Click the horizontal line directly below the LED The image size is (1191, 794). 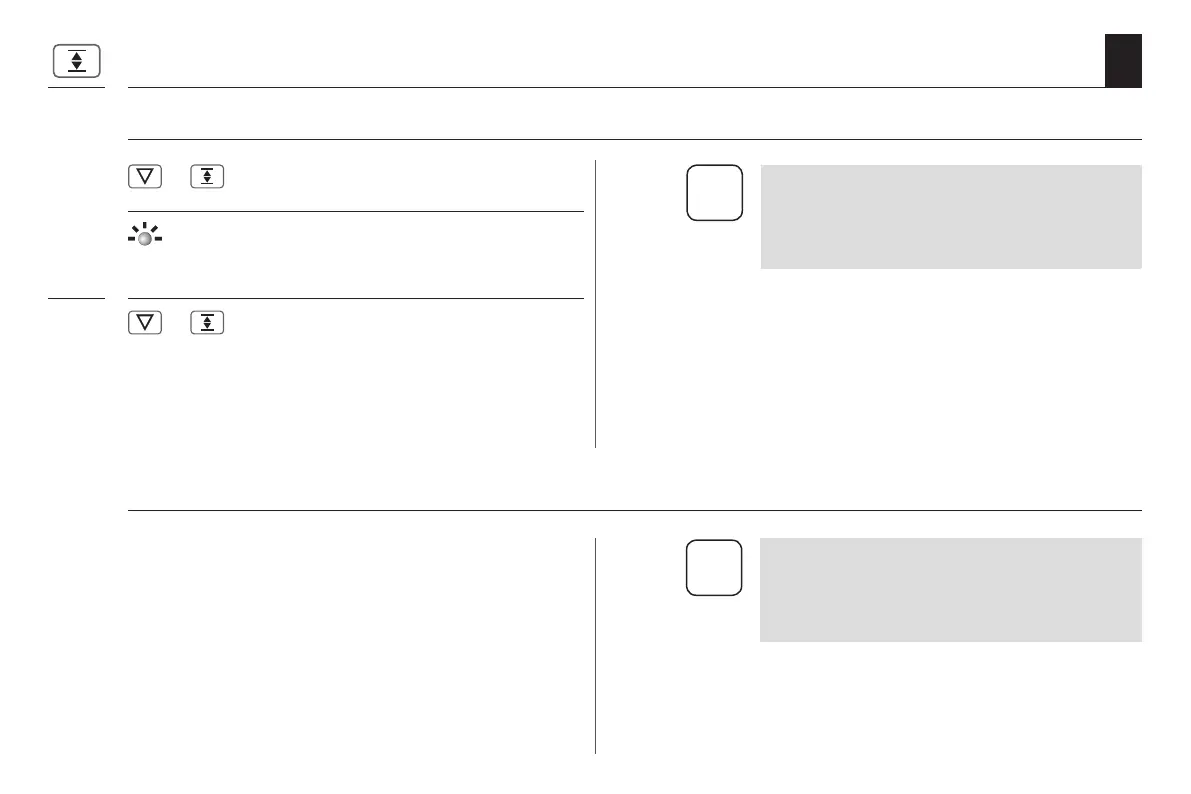(355, 298)
